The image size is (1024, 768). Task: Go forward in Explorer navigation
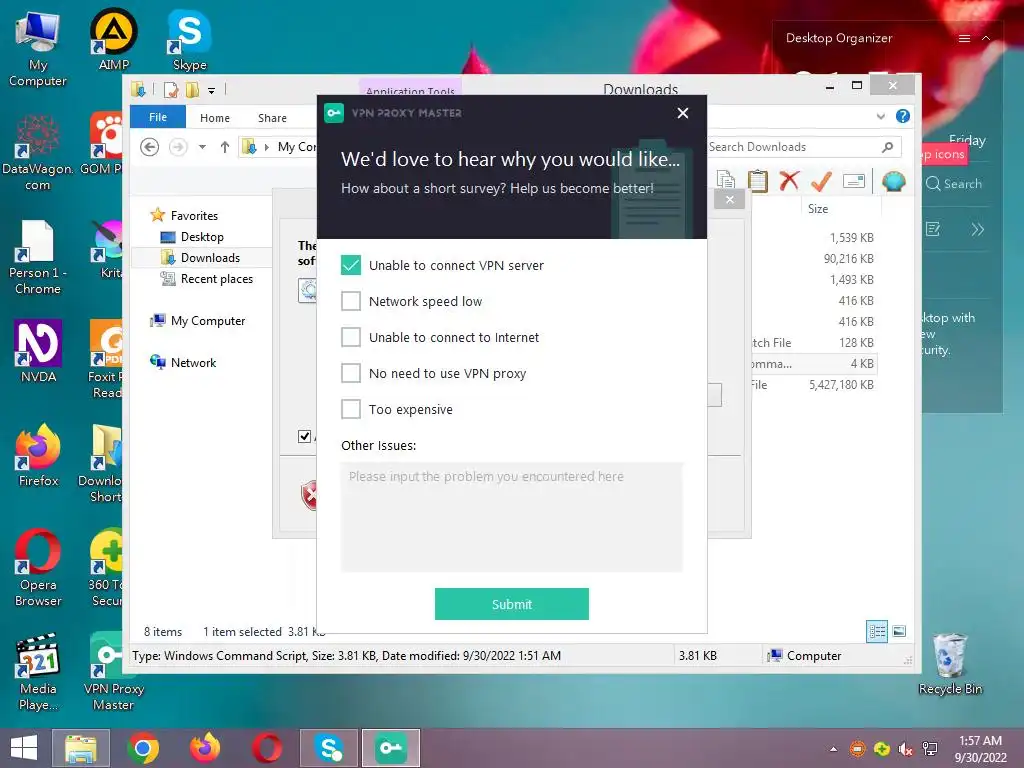pyautogui.click(x=178, y=147)
